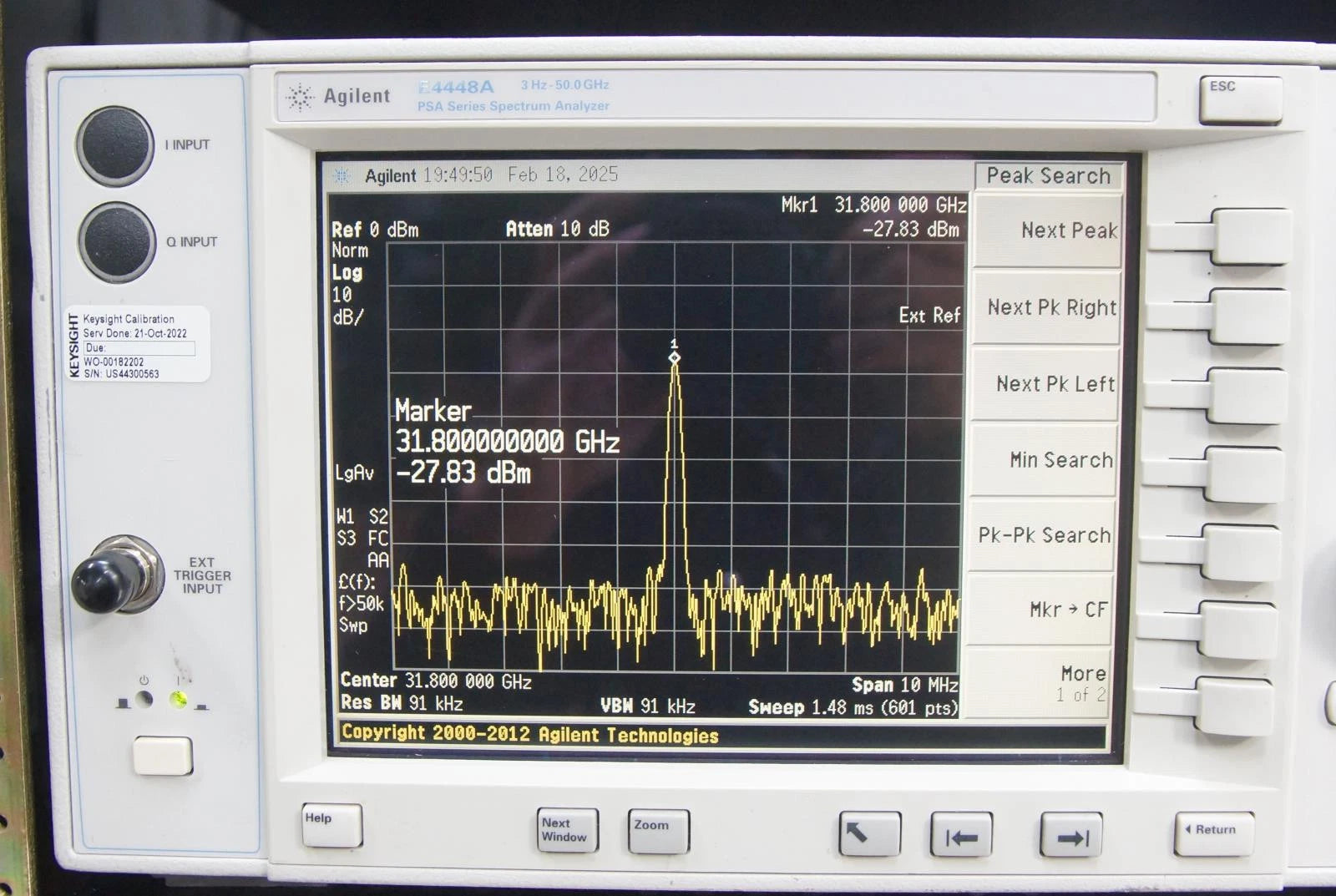
Task: Push the hardware key beside Next Peak
Action: tap(1251, 237)
